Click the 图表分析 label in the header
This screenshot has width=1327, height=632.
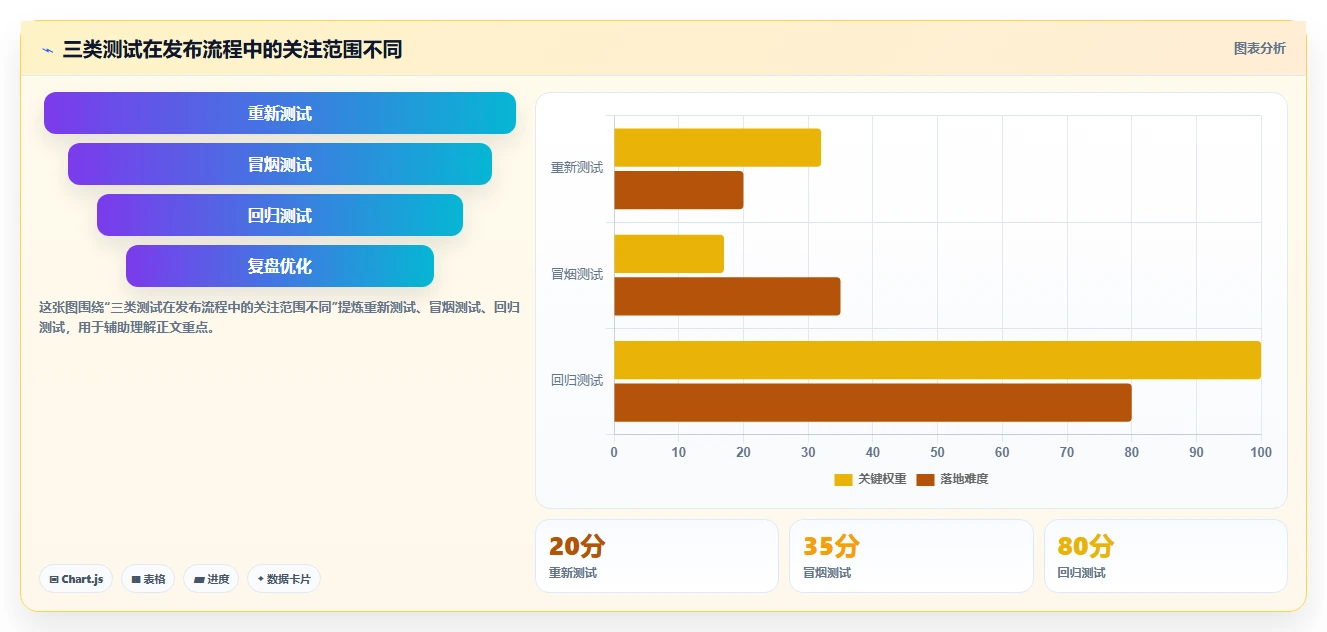(1260, 48)
